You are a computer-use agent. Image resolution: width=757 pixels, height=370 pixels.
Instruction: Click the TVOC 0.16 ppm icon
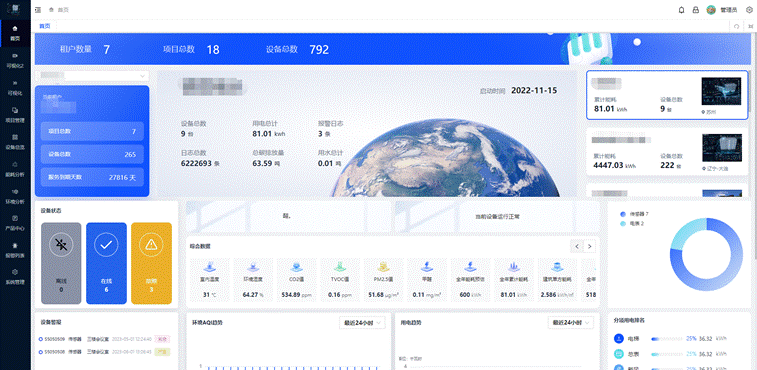point(340,266)
